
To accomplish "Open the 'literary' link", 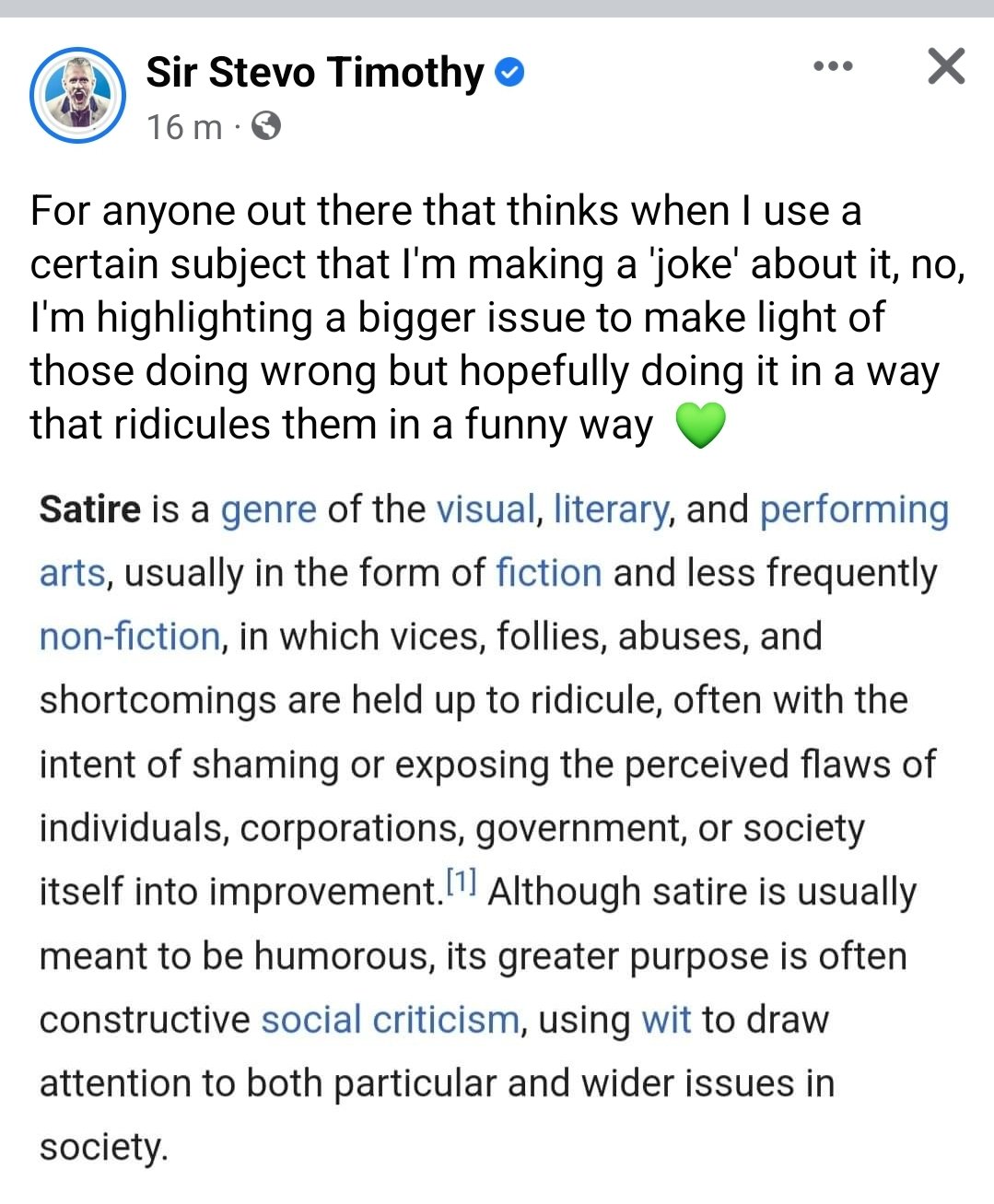I will [x=611, y=509].
